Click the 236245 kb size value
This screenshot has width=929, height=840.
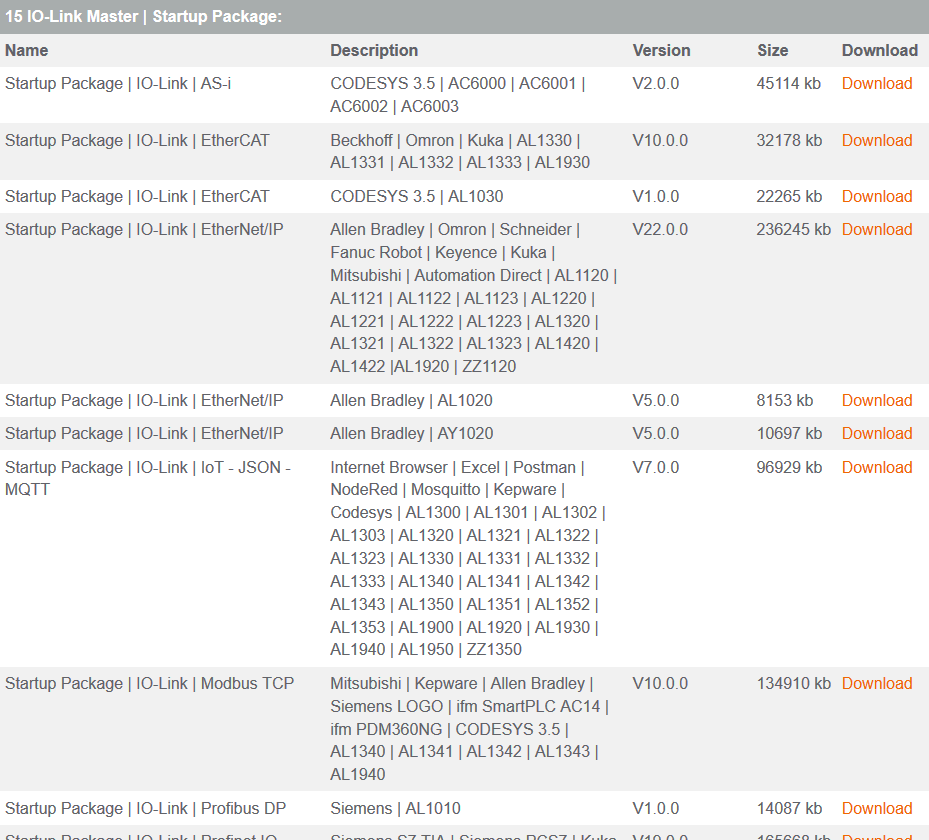[x=793, y=230]
